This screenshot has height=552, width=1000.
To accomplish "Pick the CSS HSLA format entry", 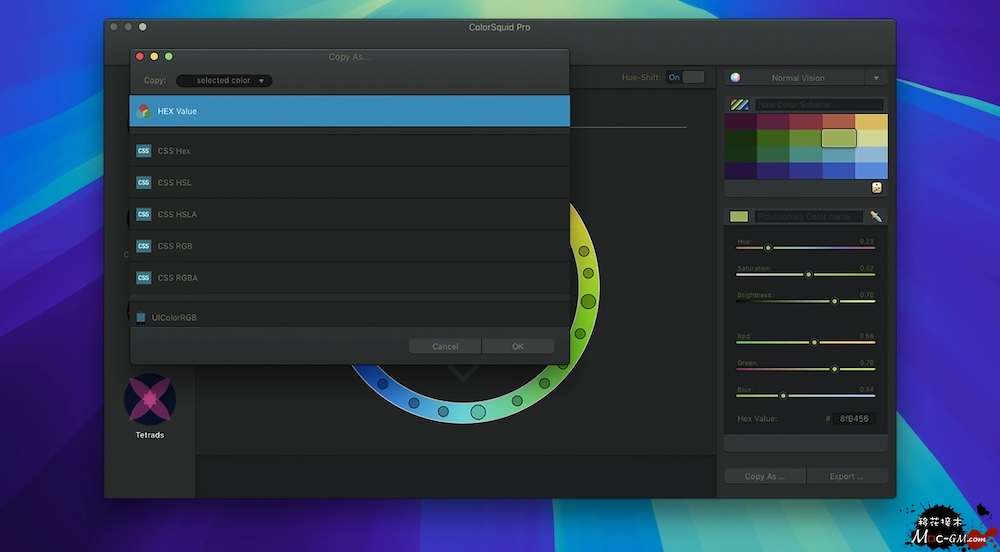I will pos(177,215).
